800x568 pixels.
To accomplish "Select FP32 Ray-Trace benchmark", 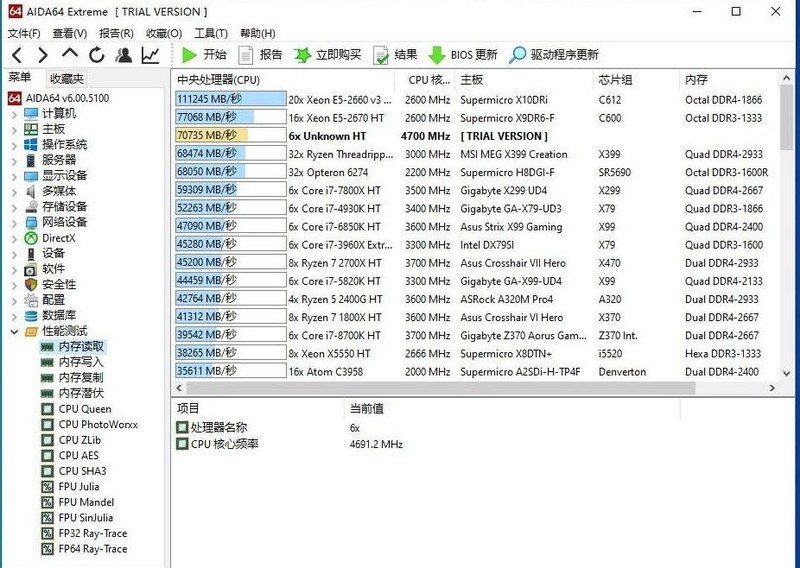I will pyautogui.click(x=84, y=533).
